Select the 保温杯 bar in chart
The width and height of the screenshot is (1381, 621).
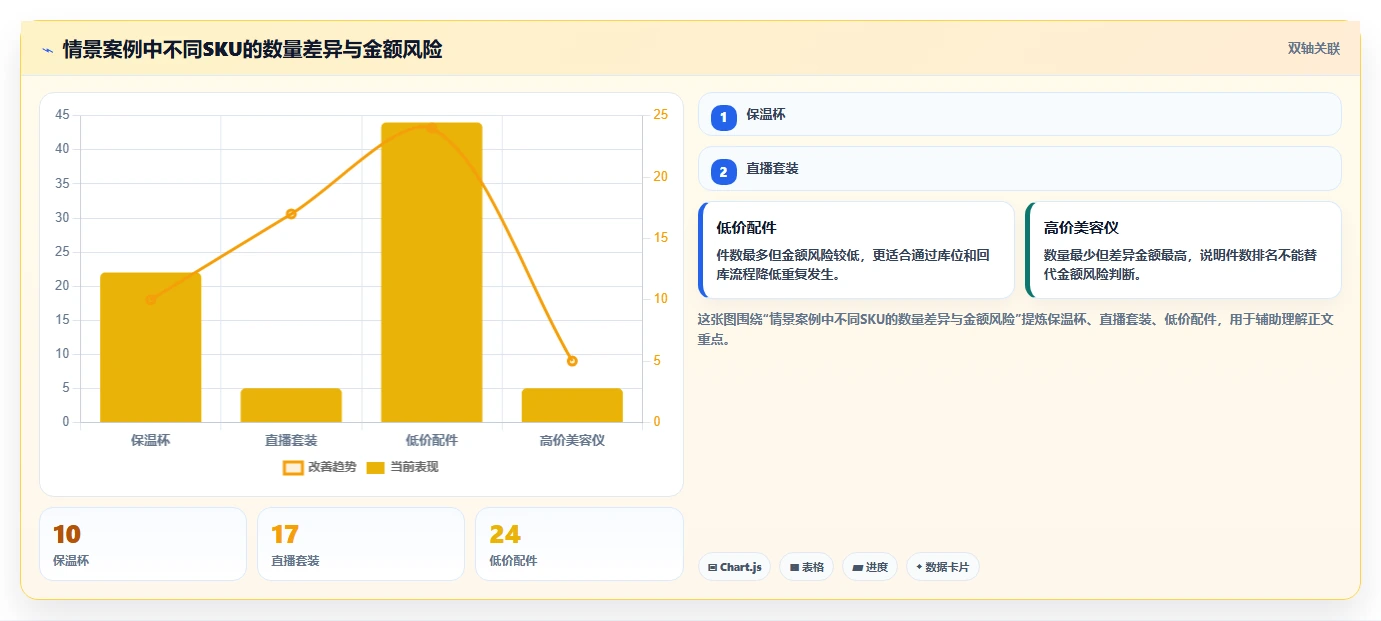click(x=150, y=347)
